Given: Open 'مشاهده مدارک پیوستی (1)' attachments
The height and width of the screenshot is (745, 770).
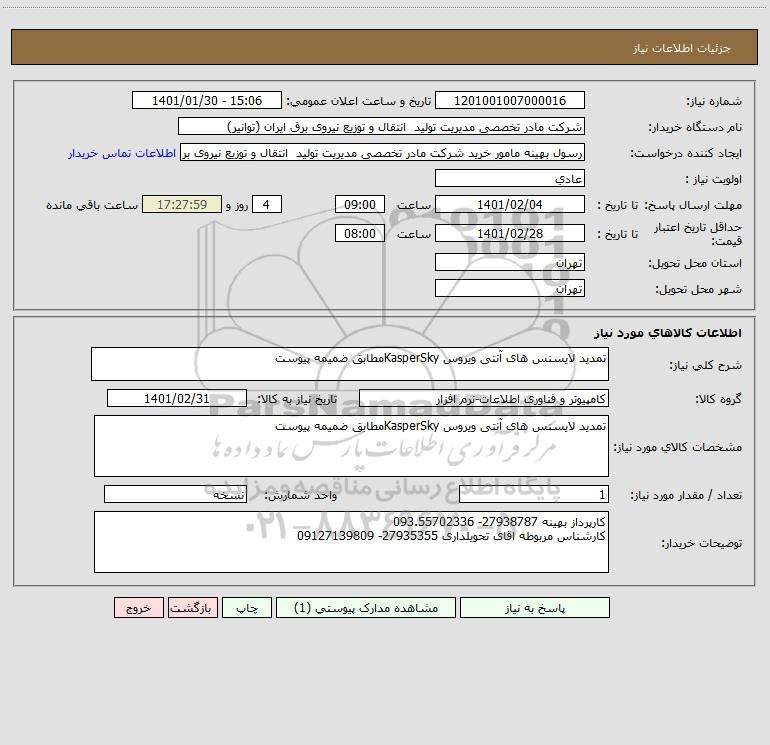Looking at the screenshot, I should pyautogui.click(x=366, y=608).
